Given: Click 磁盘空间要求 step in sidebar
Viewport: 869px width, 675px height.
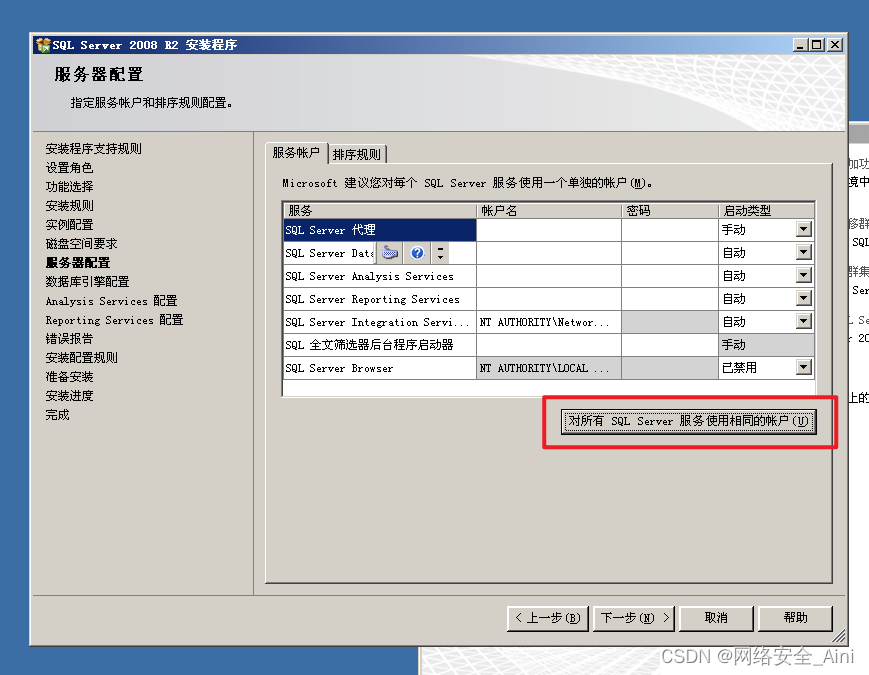Looking at the screenshot, I should [x=81, y=244].
